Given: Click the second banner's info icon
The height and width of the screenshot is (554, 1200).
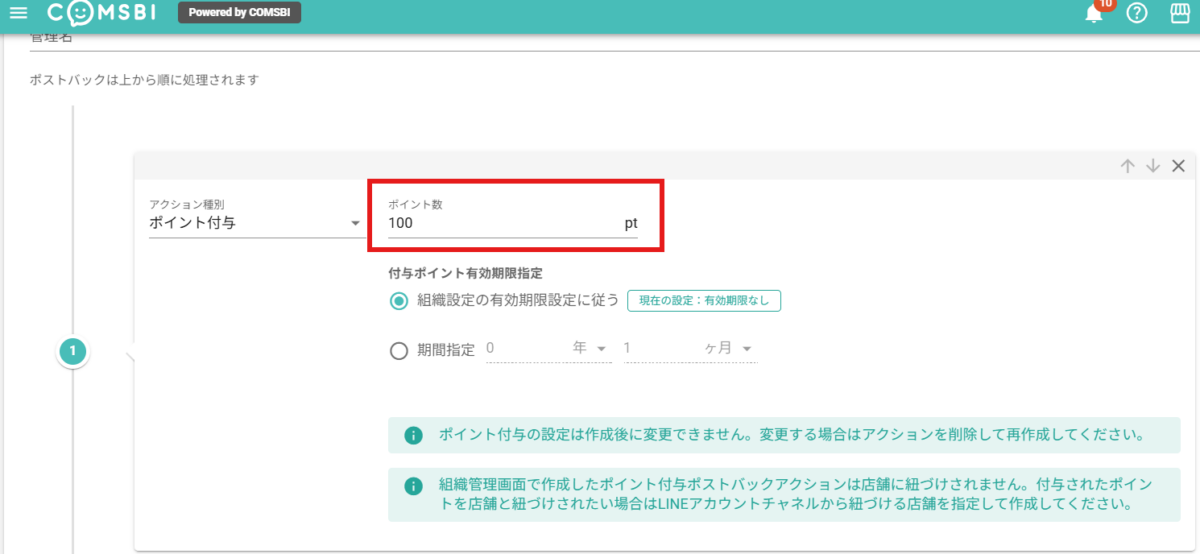Looking at the screenshot, I should coord(411,486).
